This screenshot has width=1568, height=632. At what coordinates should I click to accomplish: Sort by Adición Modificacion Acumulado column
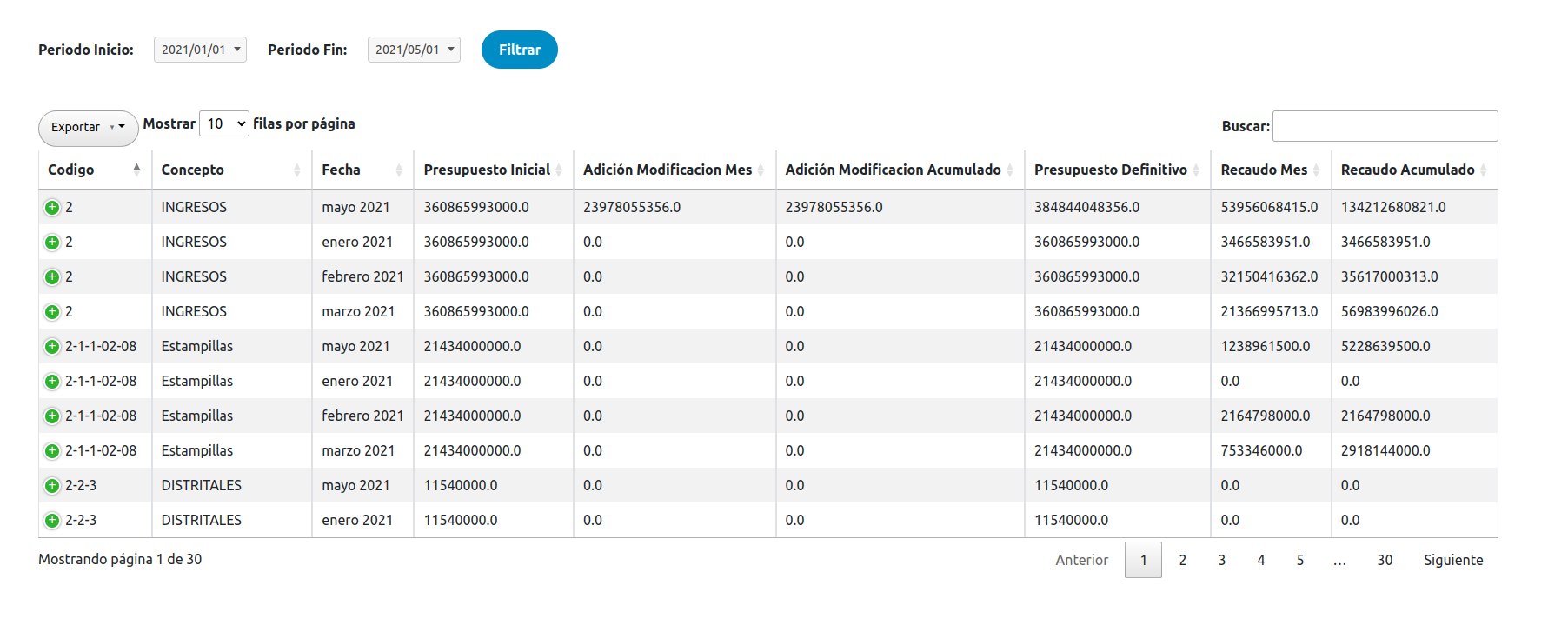point(900,170)
